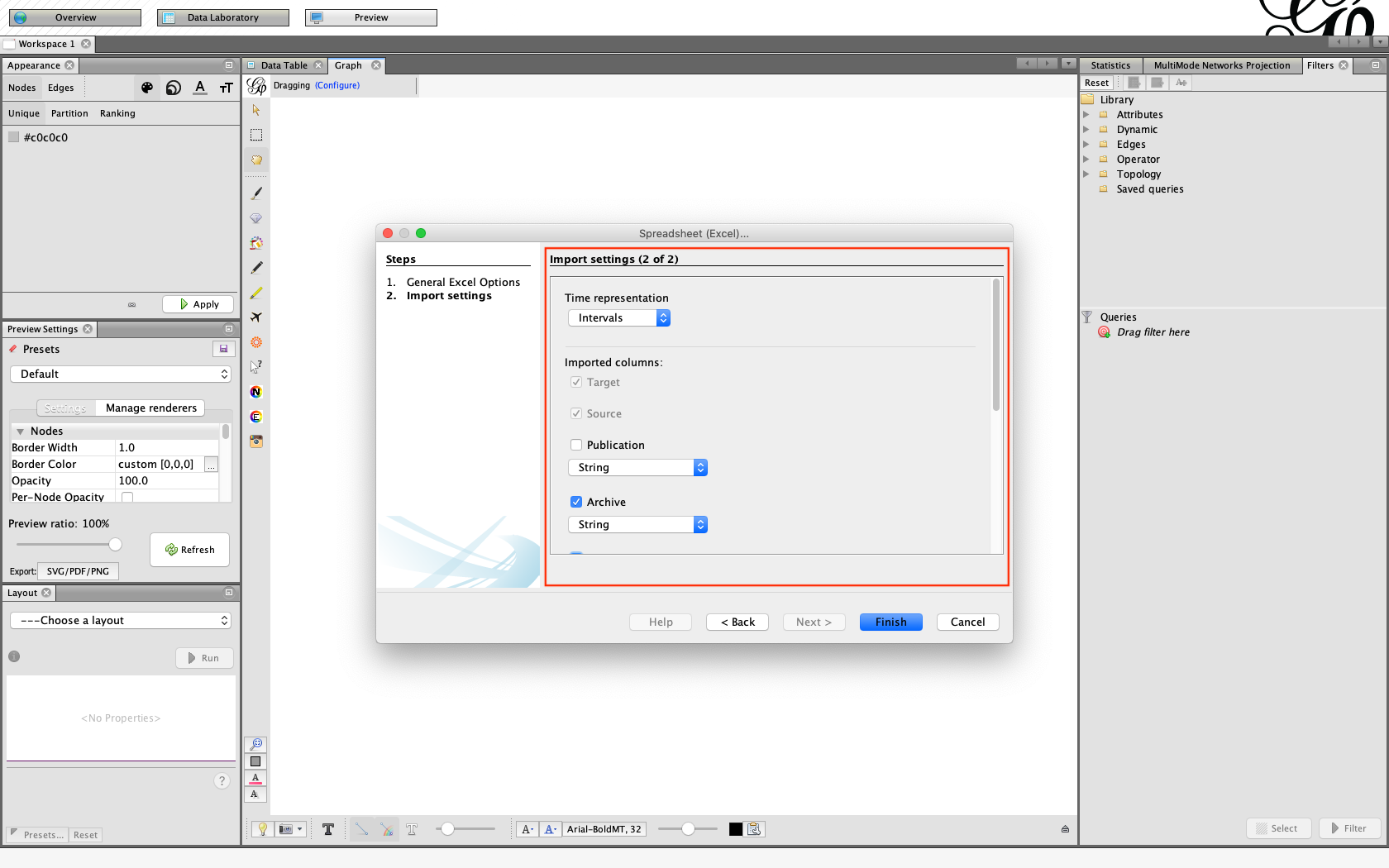Viewport: 1389px width, 868px height.
Task: Open the Choose a layout dropdown
Action: [121, 620]
